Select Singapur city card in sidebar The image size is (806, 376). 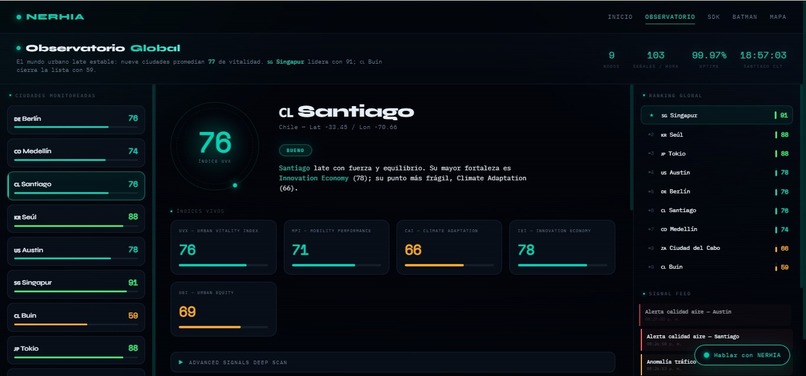coord(76,284)
